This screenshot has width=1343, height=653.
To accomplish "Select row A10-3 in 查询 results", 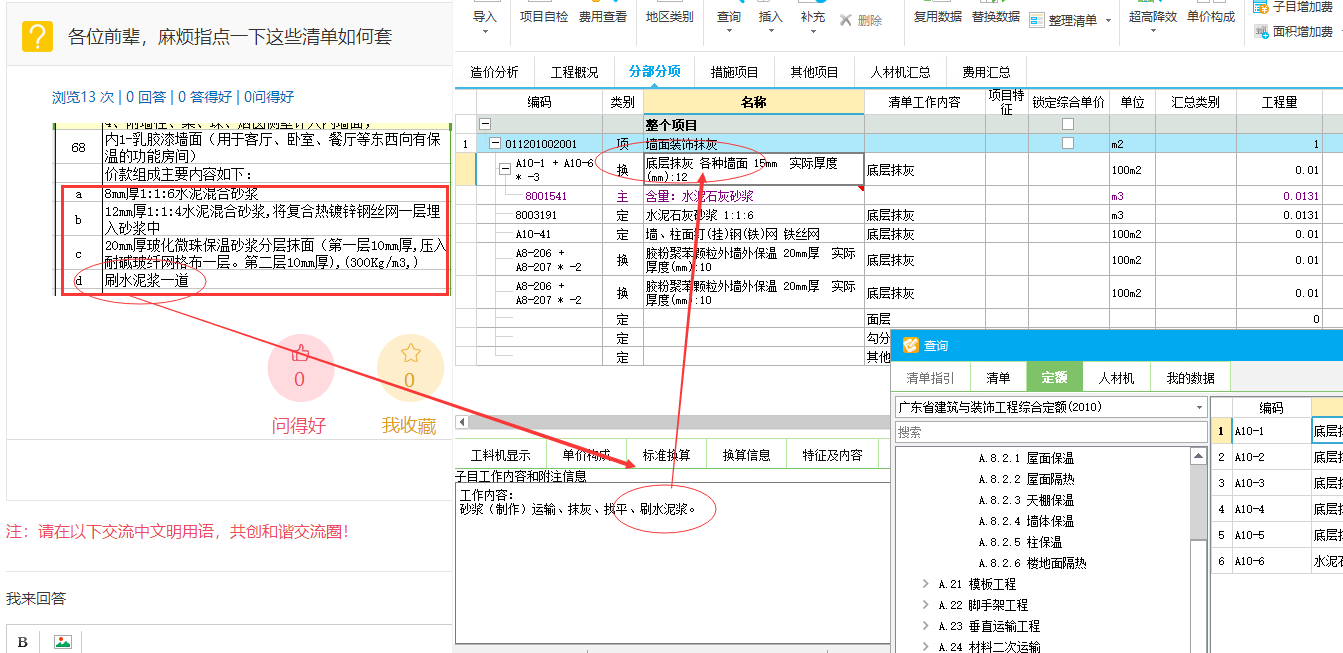I will click(x=1276, y=483).
